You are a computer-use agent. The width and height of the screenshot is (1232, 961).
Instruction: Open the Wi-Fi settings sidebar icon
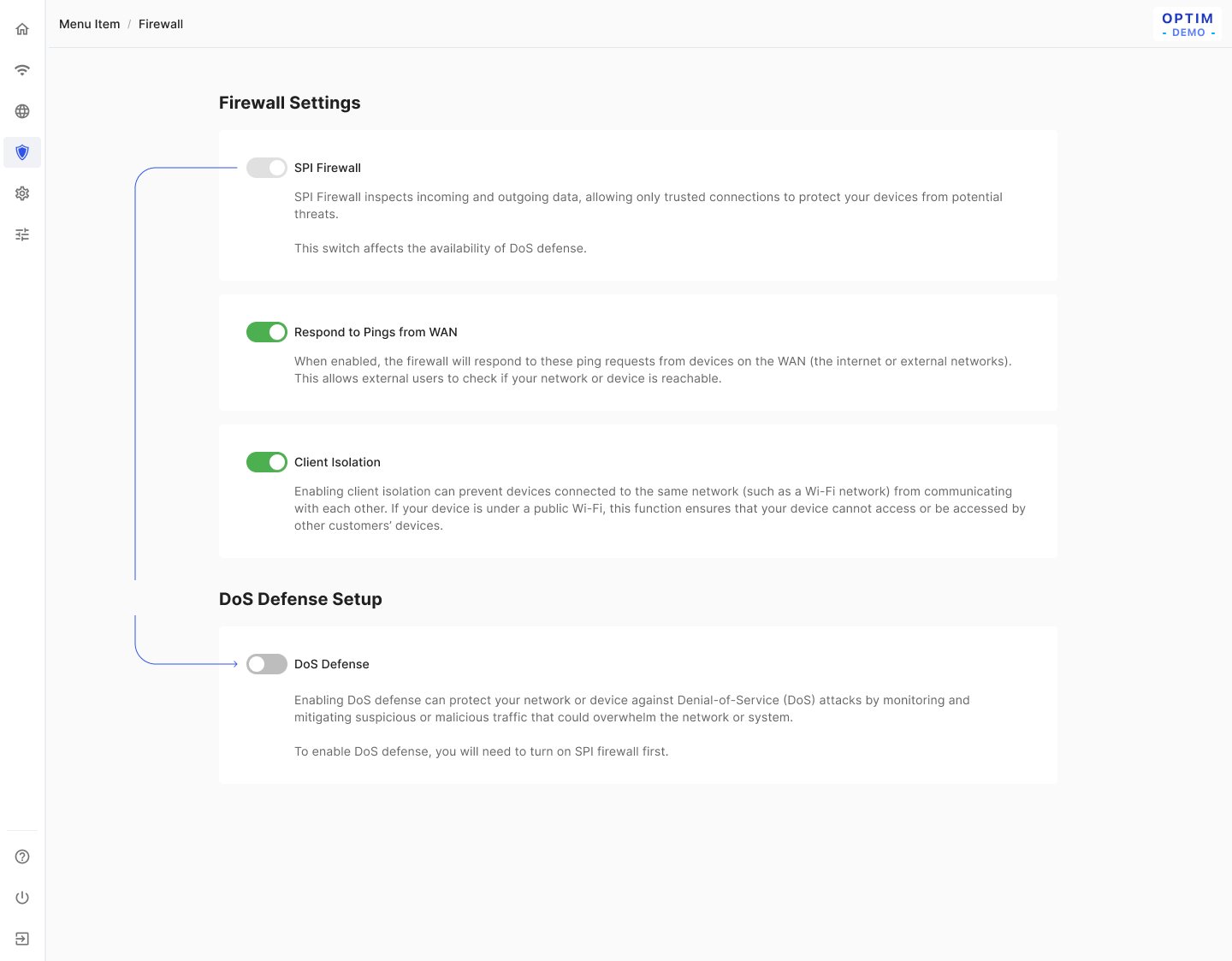click(22, 70)
